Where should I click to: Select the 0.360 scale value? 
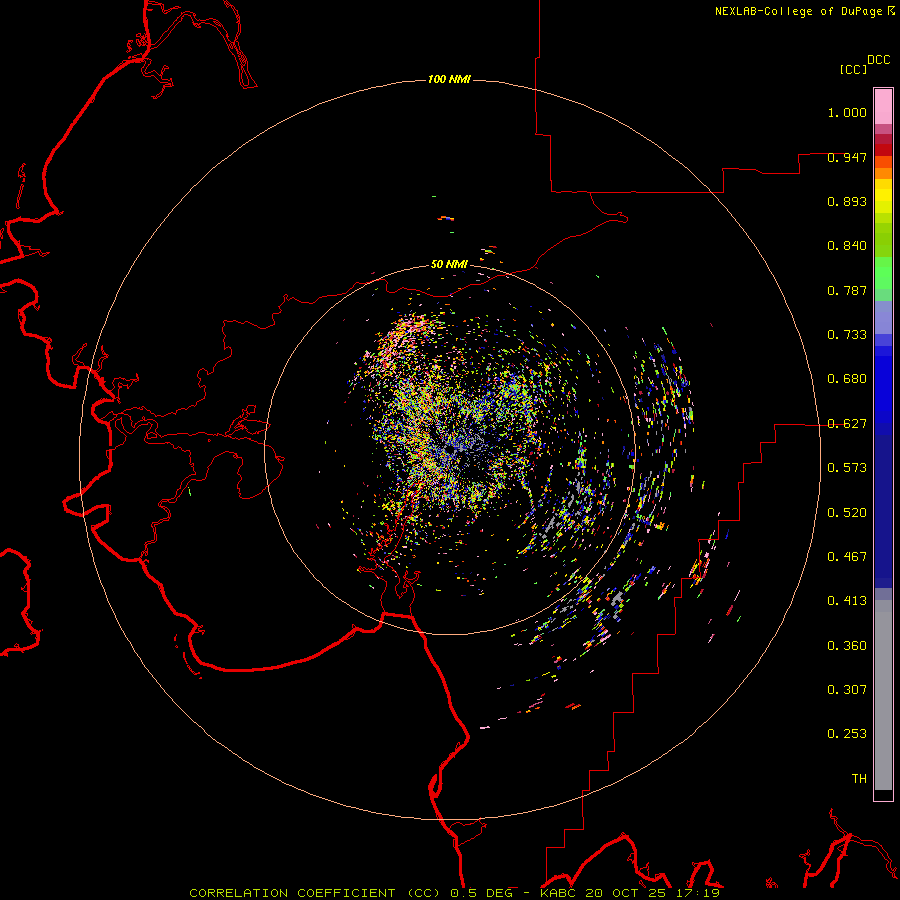(x=847, y=646)
